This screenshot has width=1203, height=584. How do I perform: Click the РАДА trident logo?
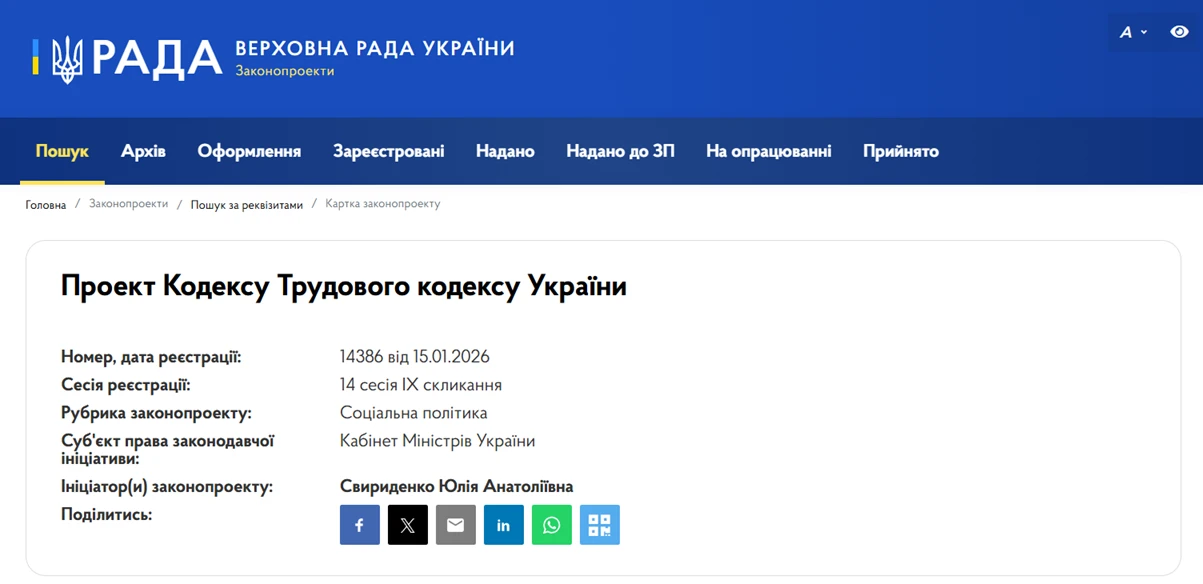68,57
